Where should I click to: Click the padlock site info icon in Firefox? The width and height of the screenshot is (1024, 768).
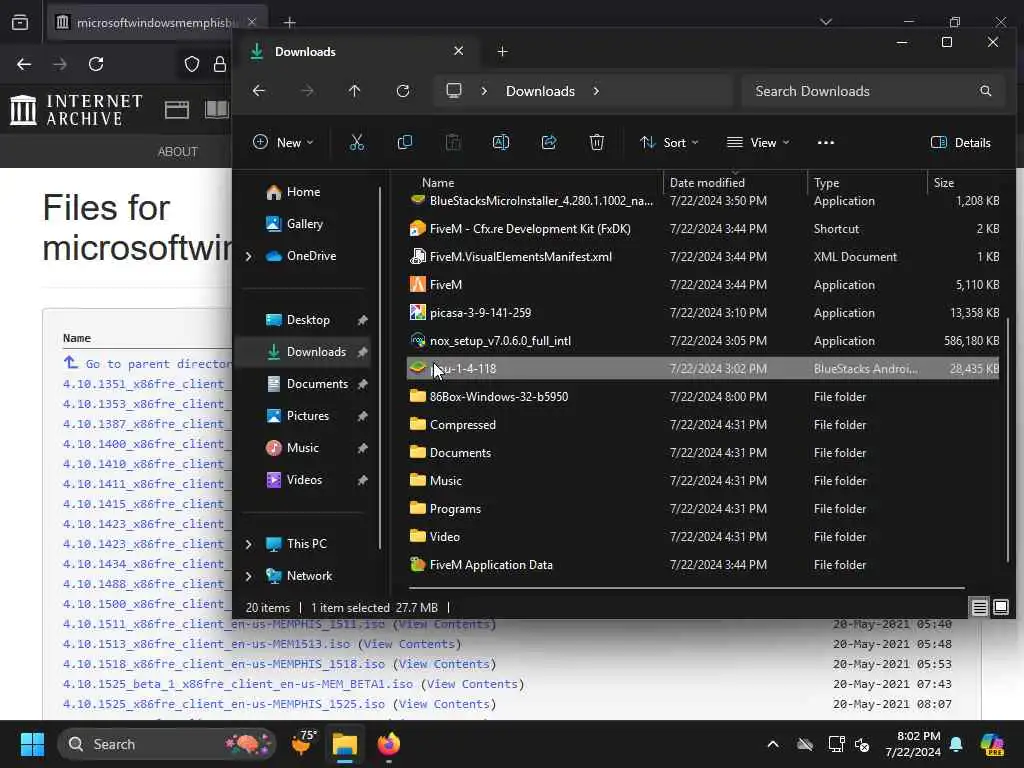(x=220, y=64)
